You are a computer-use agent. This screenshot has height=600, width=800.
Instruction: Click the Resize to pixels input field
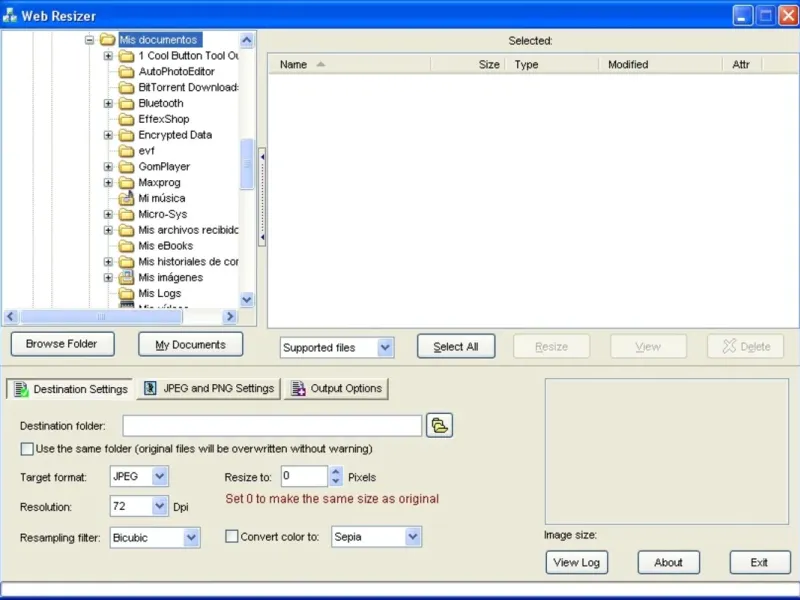pos(304,476)
